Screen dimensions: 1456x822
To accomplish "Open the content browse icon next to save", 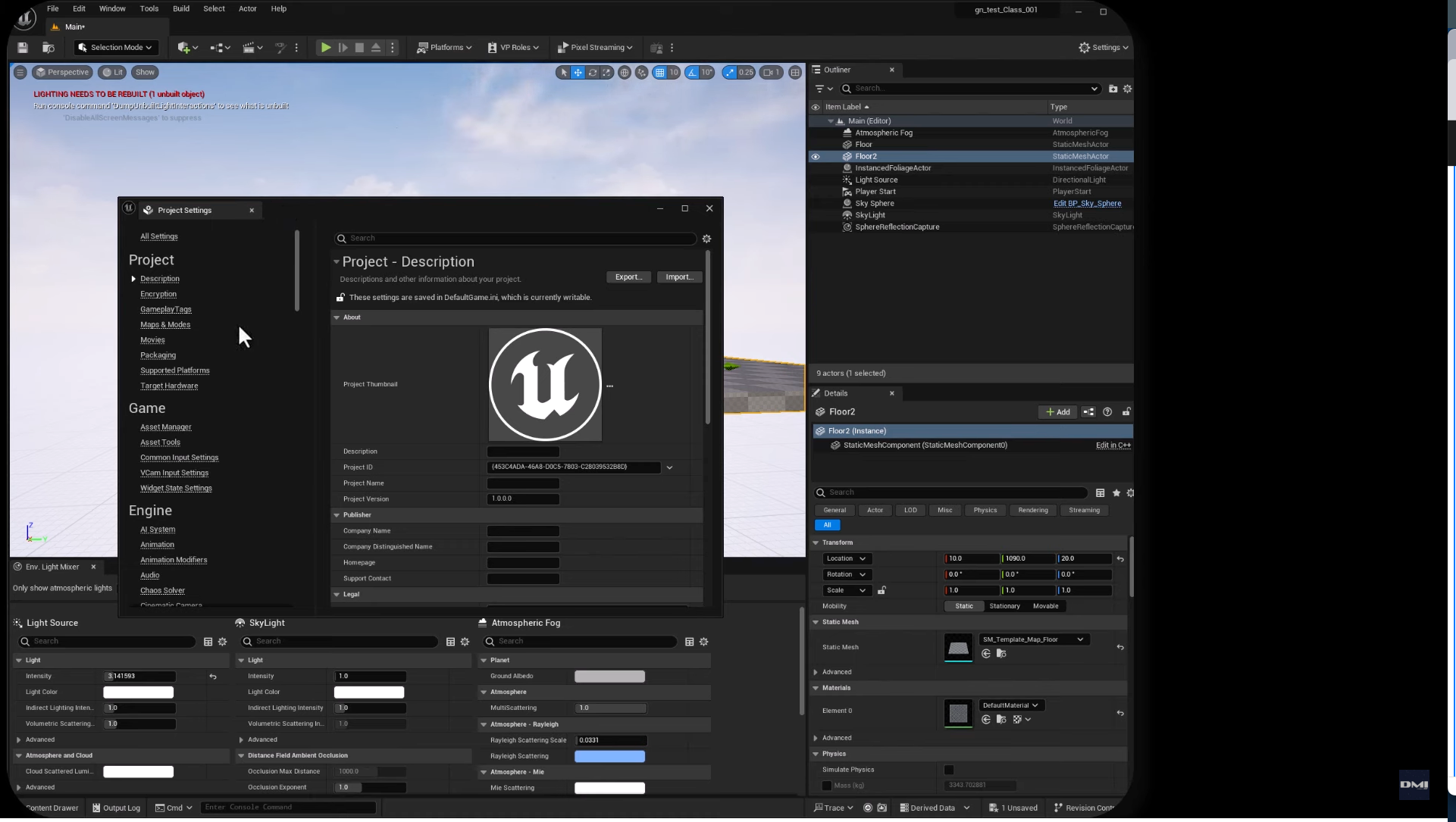I will click(49, 48).
